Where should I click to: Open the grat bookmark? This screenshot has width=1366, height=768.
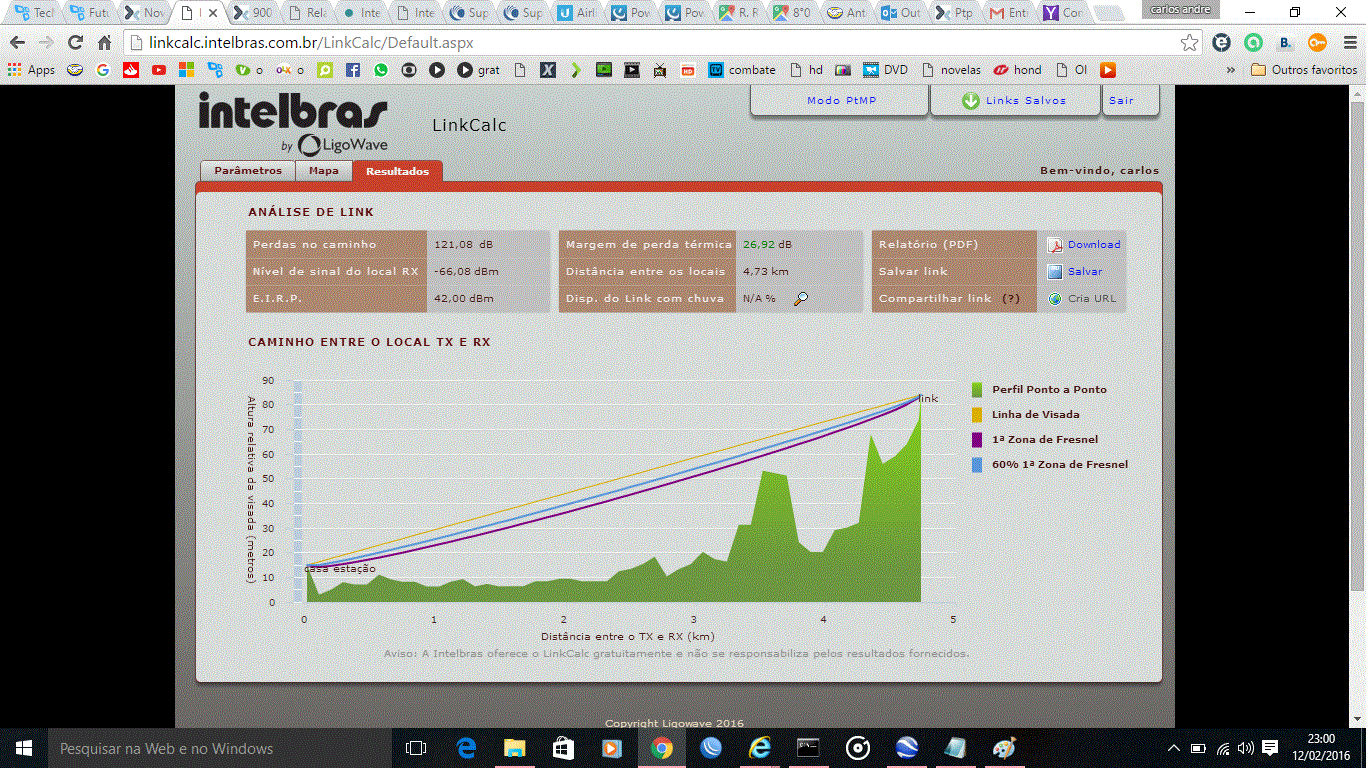point(479,70)
